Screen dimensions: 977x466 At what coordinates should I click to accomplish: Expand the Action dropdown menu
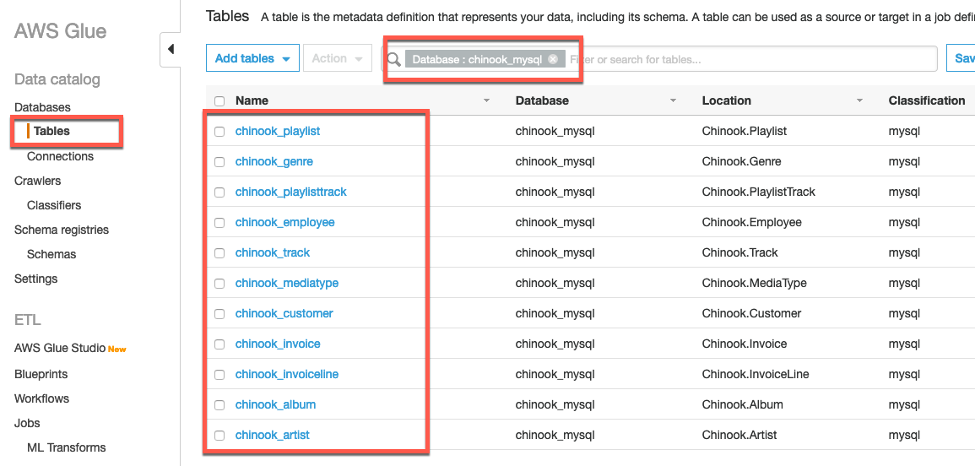pos(336,59)
